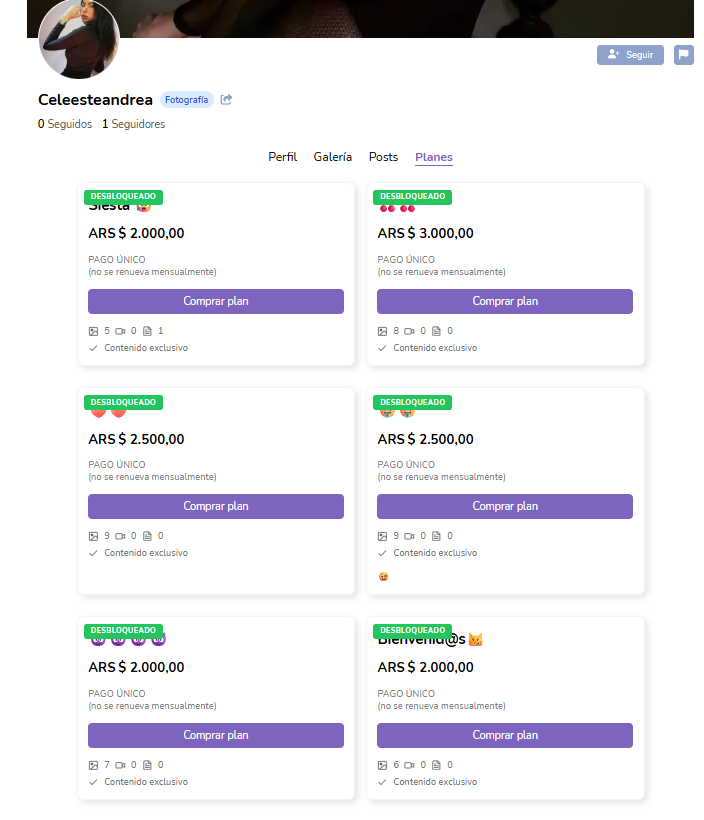Image resolution: width=704 pixels, height=820 pixels.
Task: Click the Fotografía category tag
Action: point(187,100)
